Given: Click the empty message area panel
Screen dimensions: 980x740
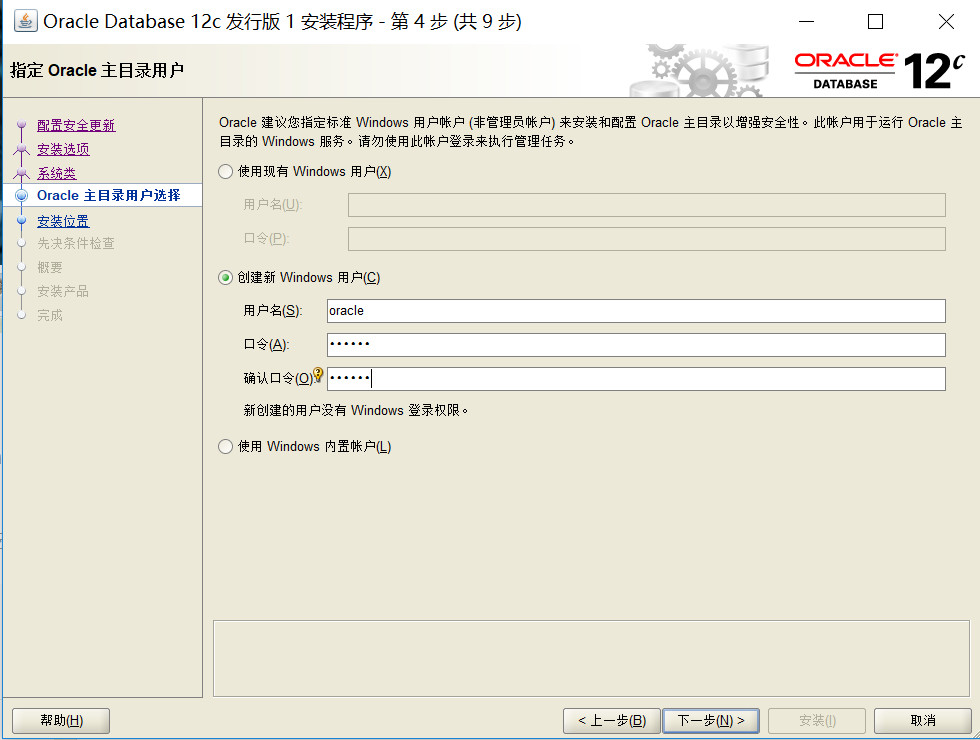Looking at the screenshot, I should tap(591, 658).
